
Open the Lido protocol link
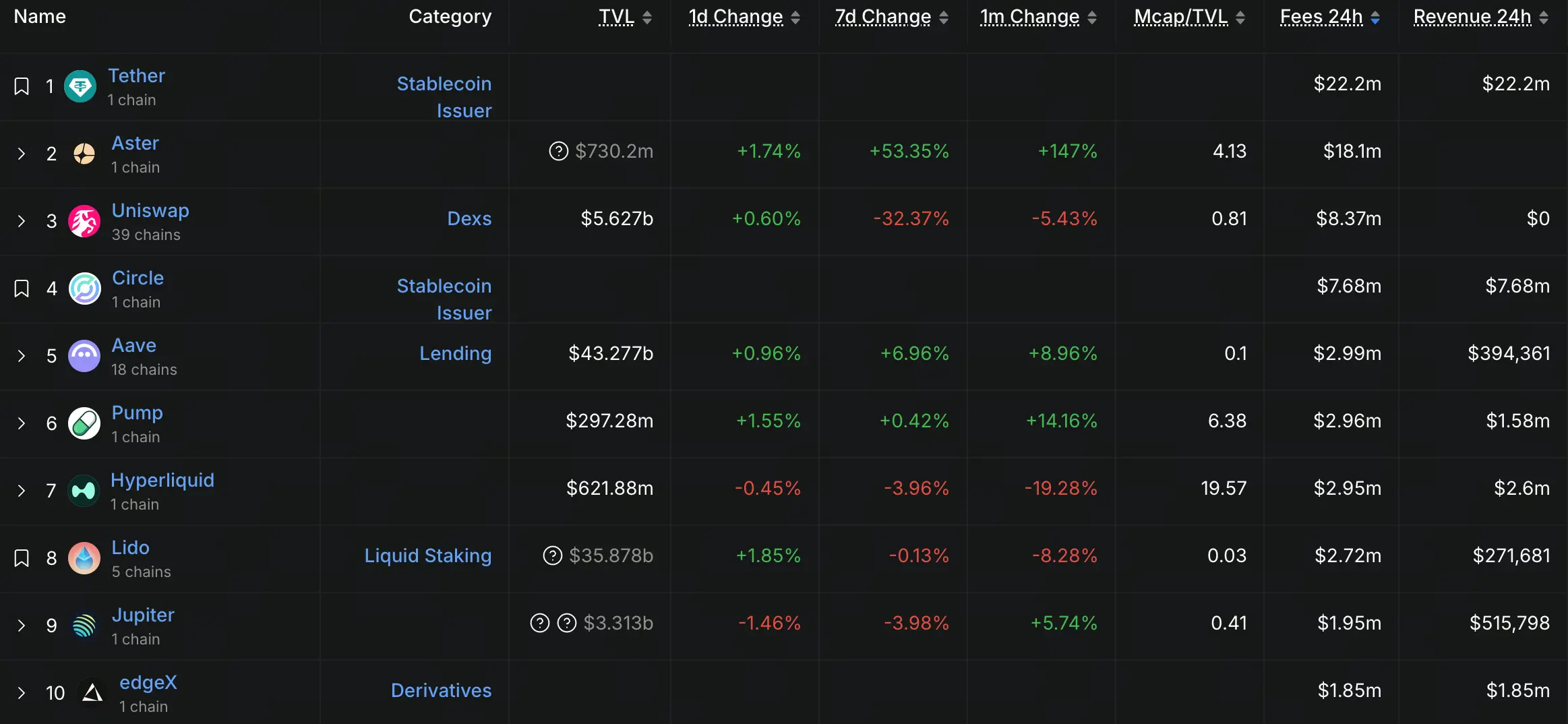tap(130, 547)
